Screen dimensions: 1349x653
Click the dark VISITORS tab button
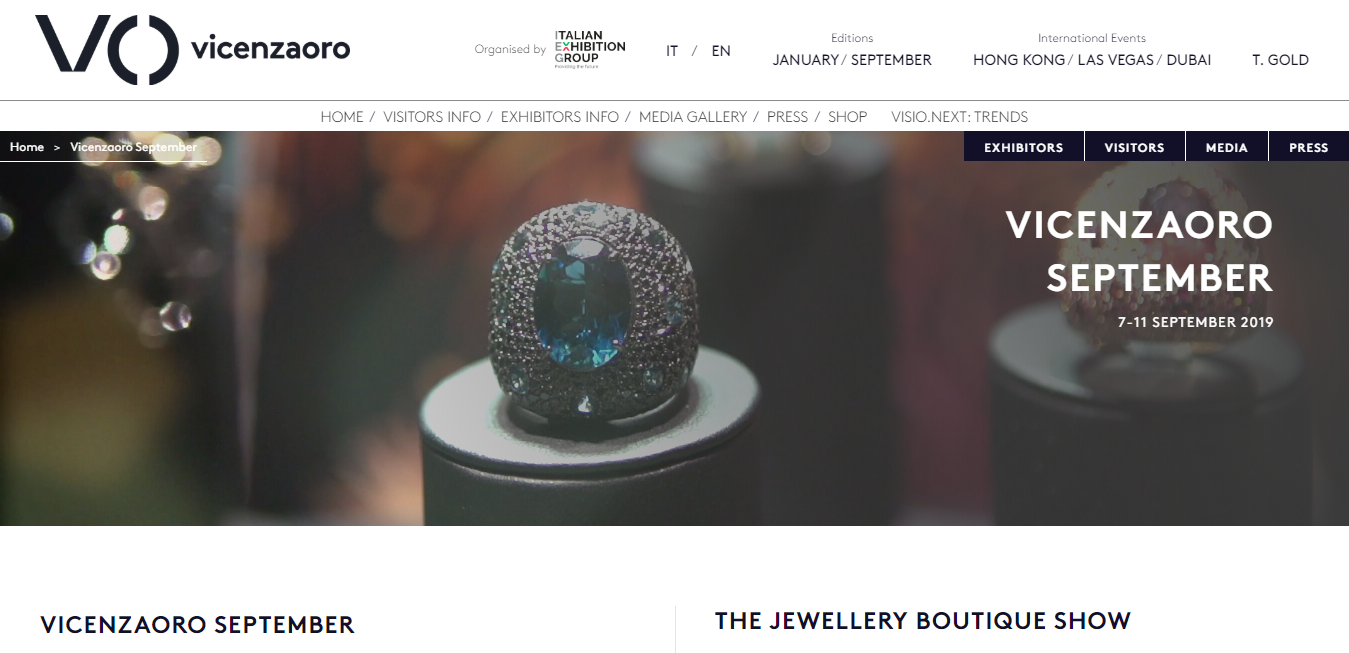pyautogui.click(x=1134, y=147)
